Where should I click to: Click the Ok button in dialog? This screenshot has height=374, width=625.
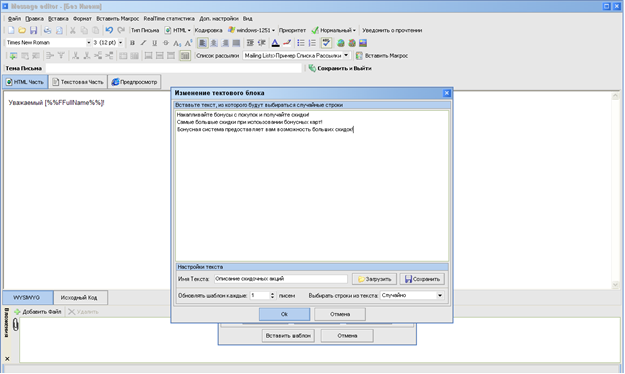click(284, 314)
